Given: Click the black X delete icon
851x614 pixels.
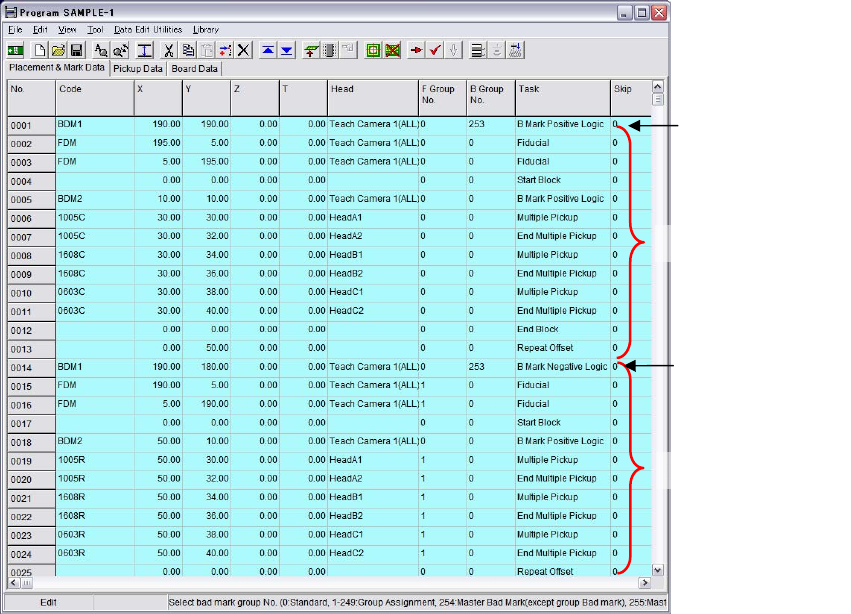Looking at the screenshot, I should tap(243, 49).
